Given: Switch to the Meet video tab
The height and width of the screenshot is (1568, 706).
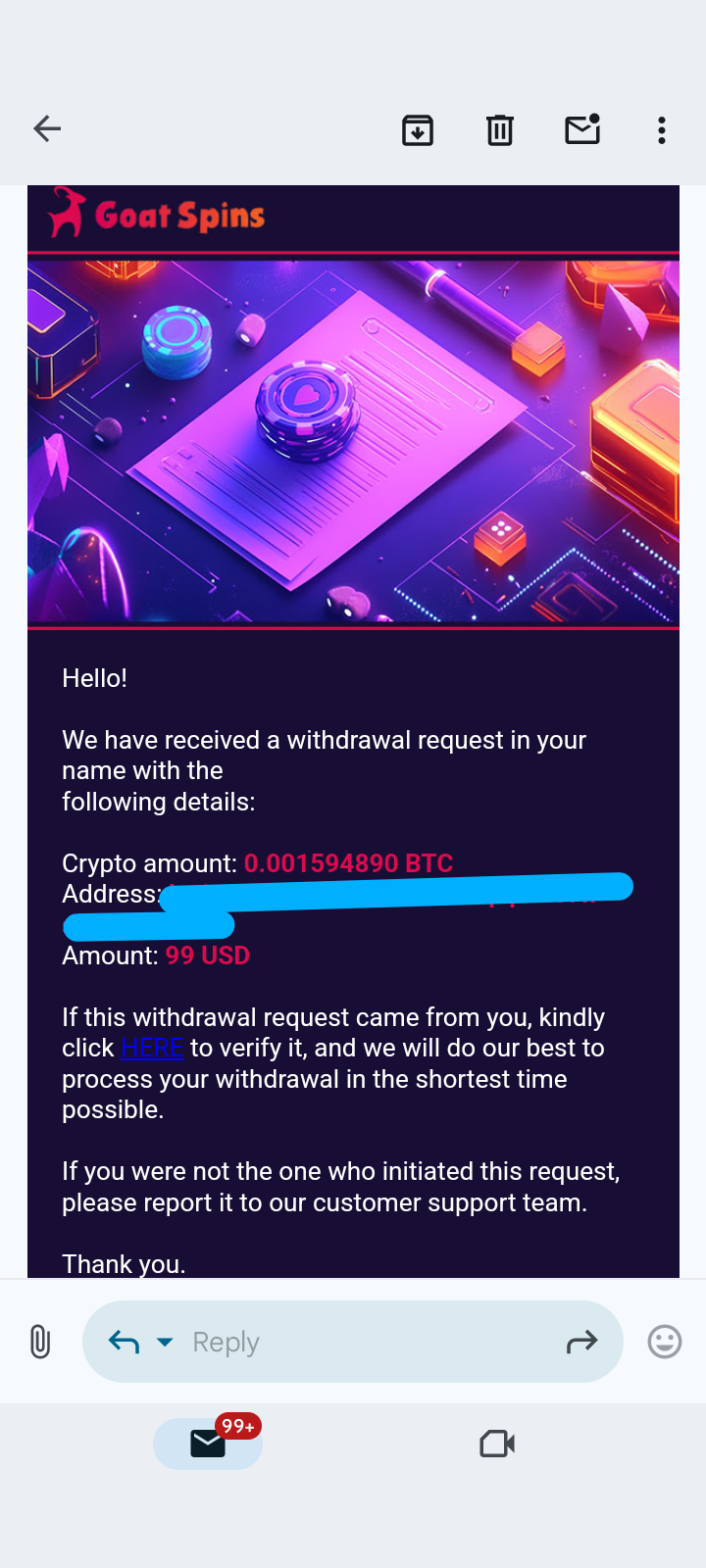Looking at the screenshot, I should pyautogui.click(x=497, y=1444).
